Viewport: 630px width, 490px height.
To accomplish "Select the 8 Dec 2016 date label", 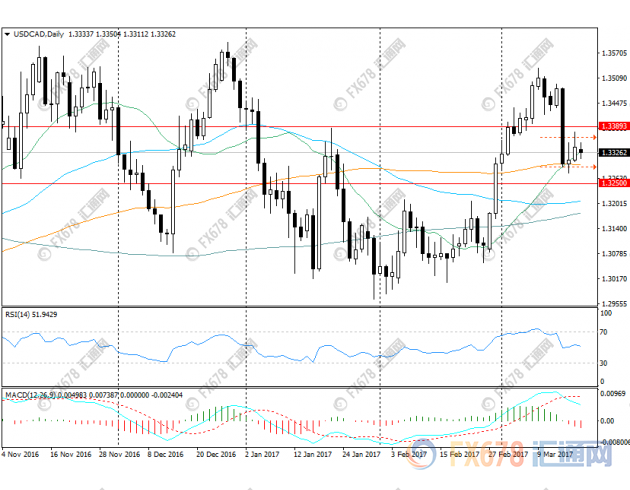I will [165, 455].
